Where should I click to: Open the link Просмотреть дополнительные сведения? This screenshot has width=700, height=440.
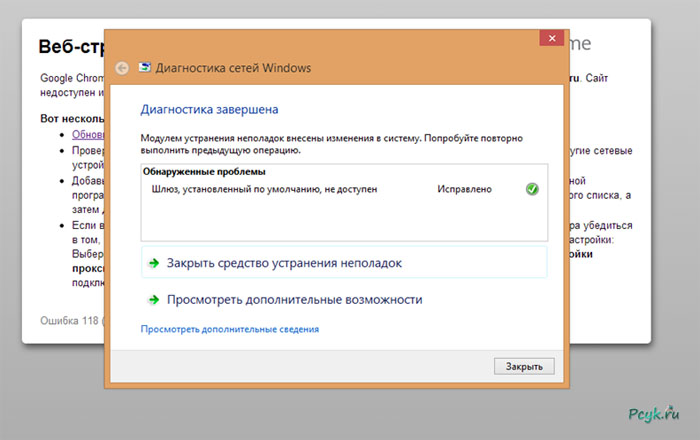230,329
